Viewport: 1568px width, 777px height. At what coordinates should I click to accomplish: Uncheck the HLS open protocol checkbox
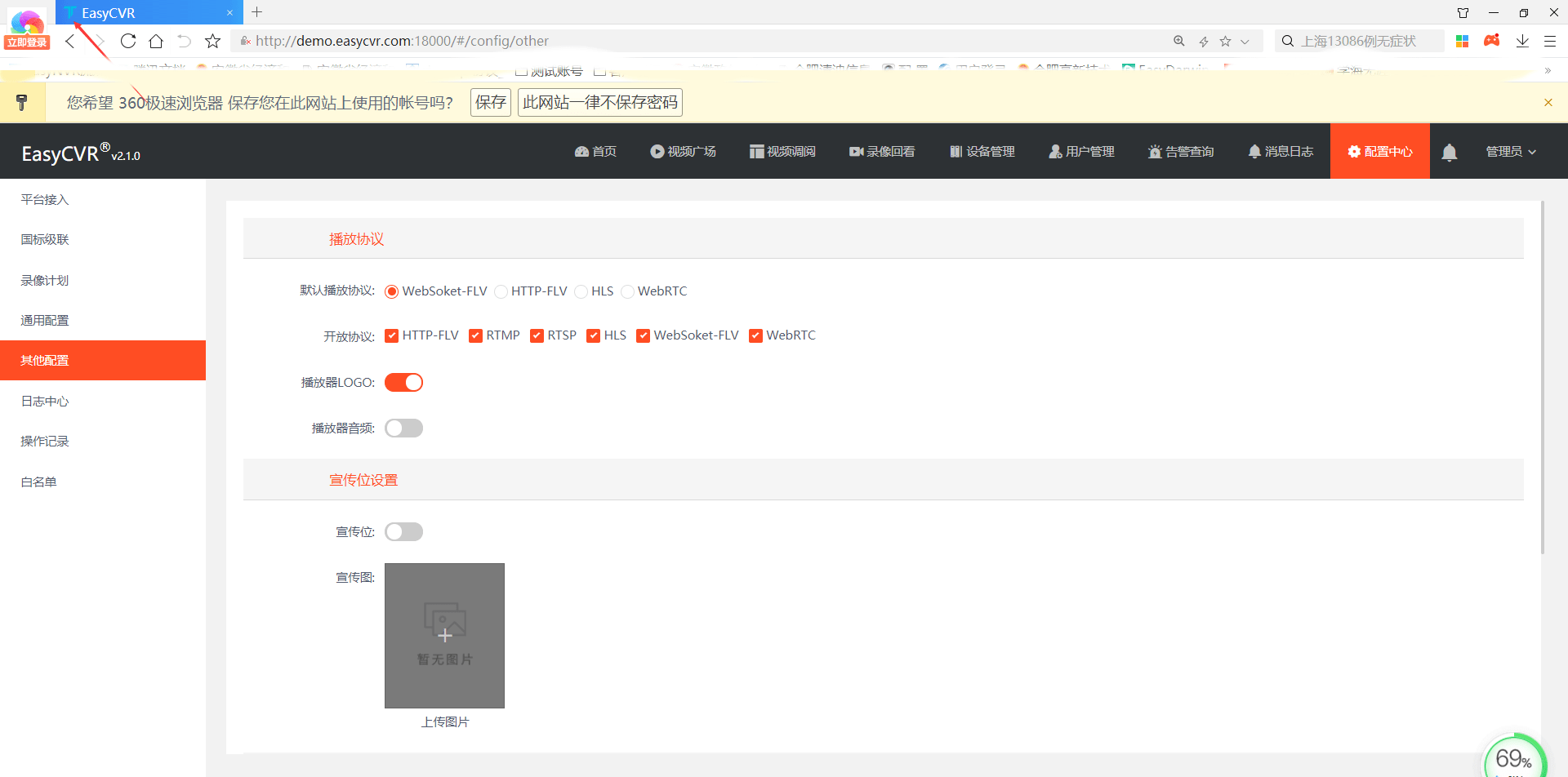pyautogui.click(x=594, y=335)
